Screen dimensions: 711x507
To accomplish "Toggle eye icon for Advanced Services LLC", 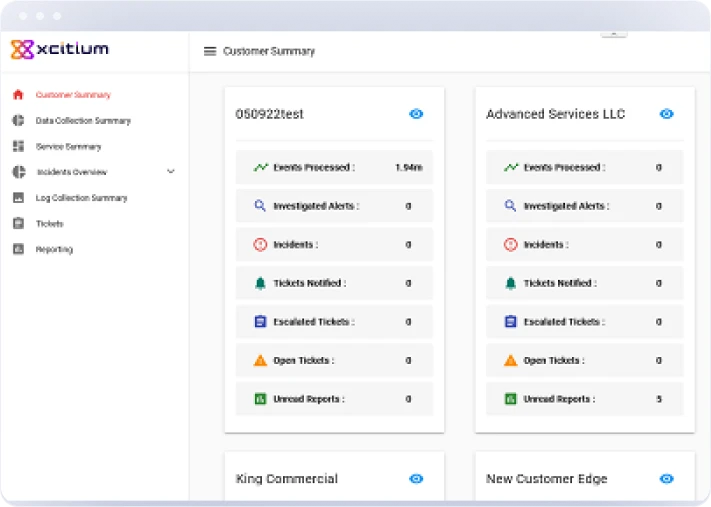I will 666,114.
